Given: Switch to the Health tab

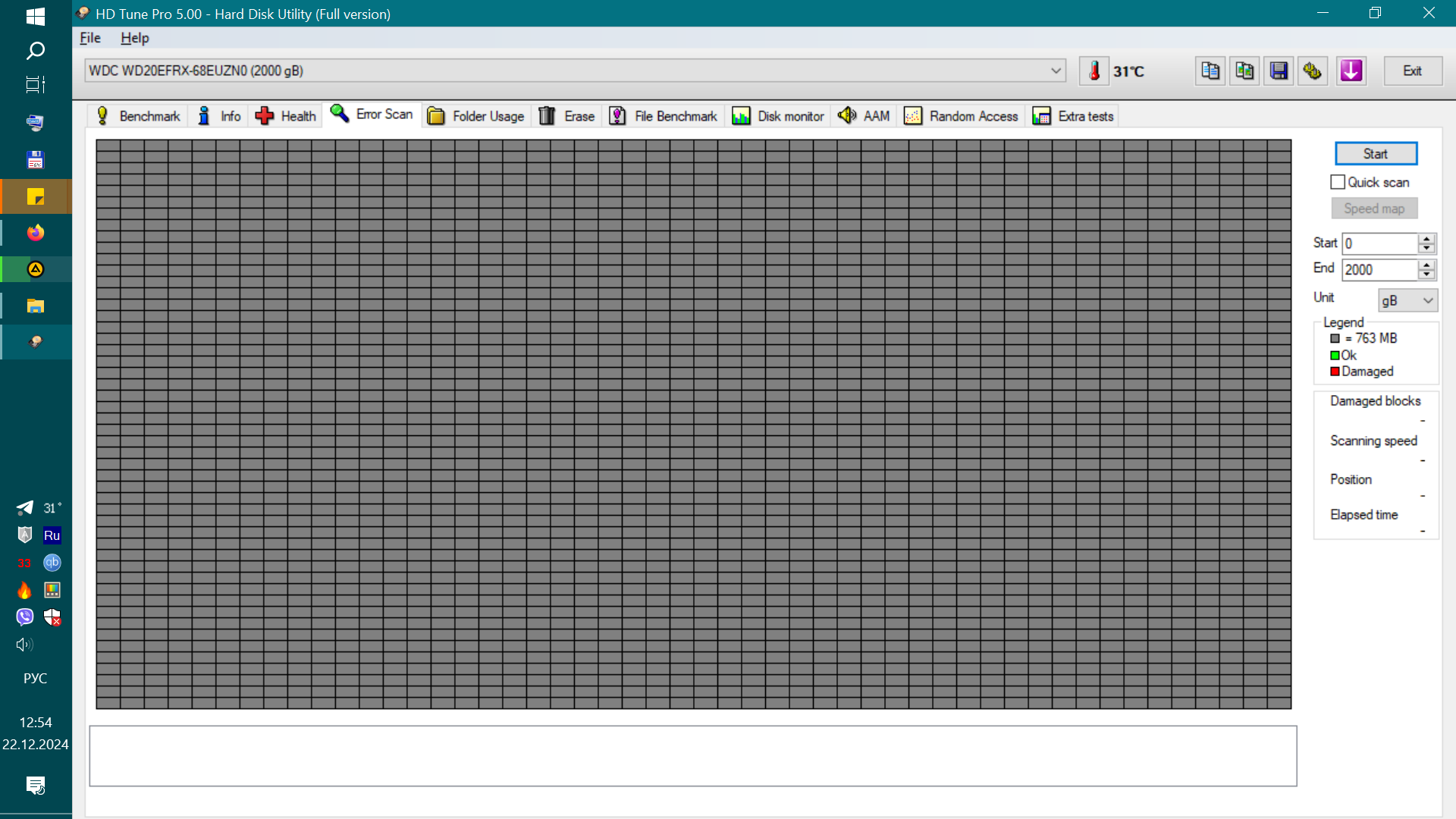Looking at the screenshot, I should click(287, 116).
